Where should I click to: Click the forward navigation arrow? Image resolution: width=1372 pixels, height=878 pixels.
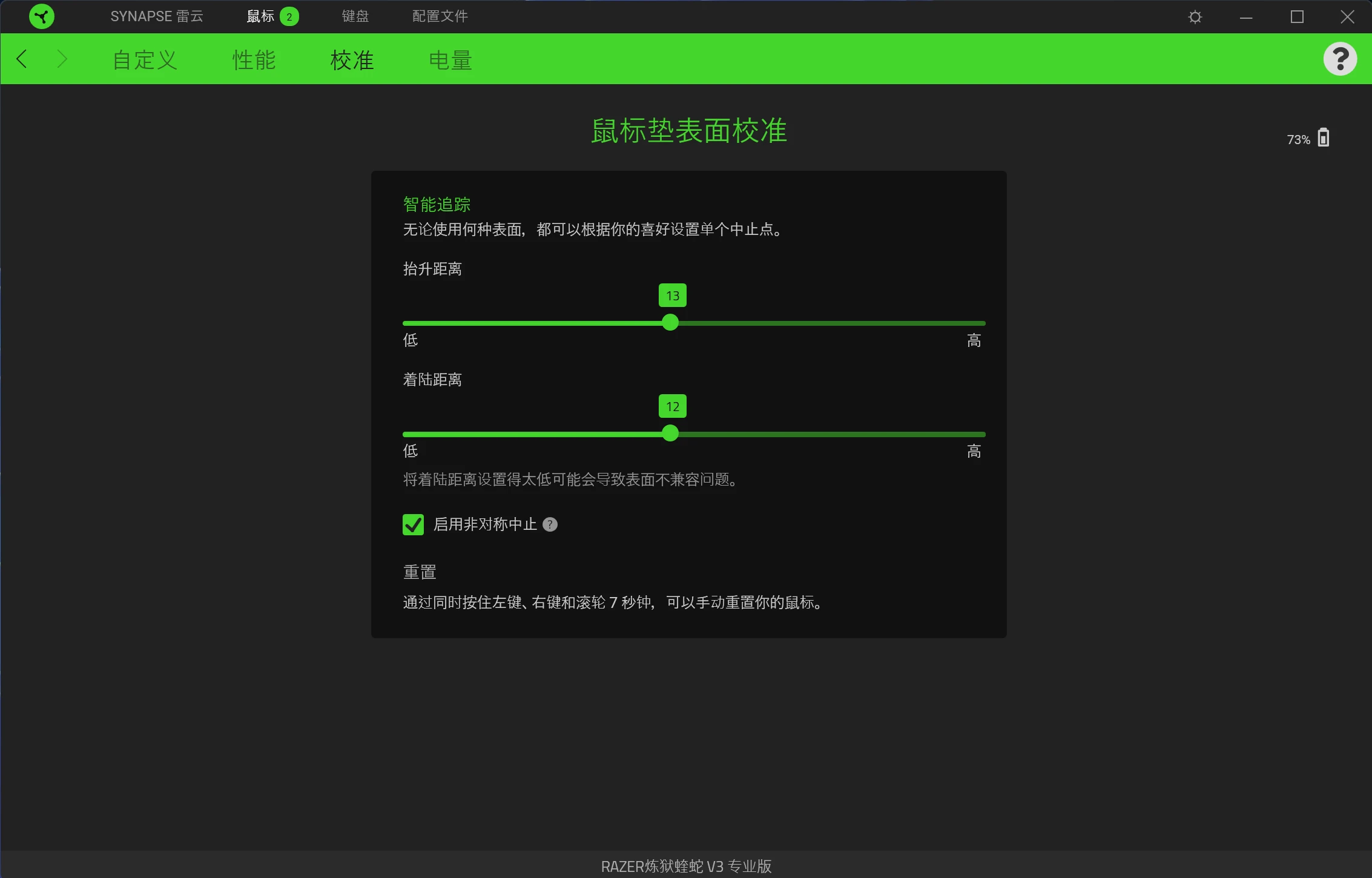(62, 59)
